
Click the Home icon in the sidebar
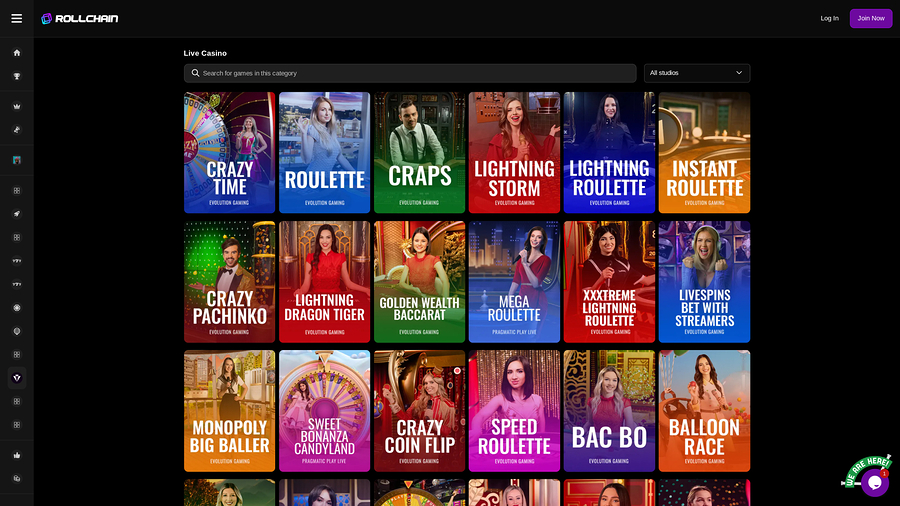click(16, 53)
